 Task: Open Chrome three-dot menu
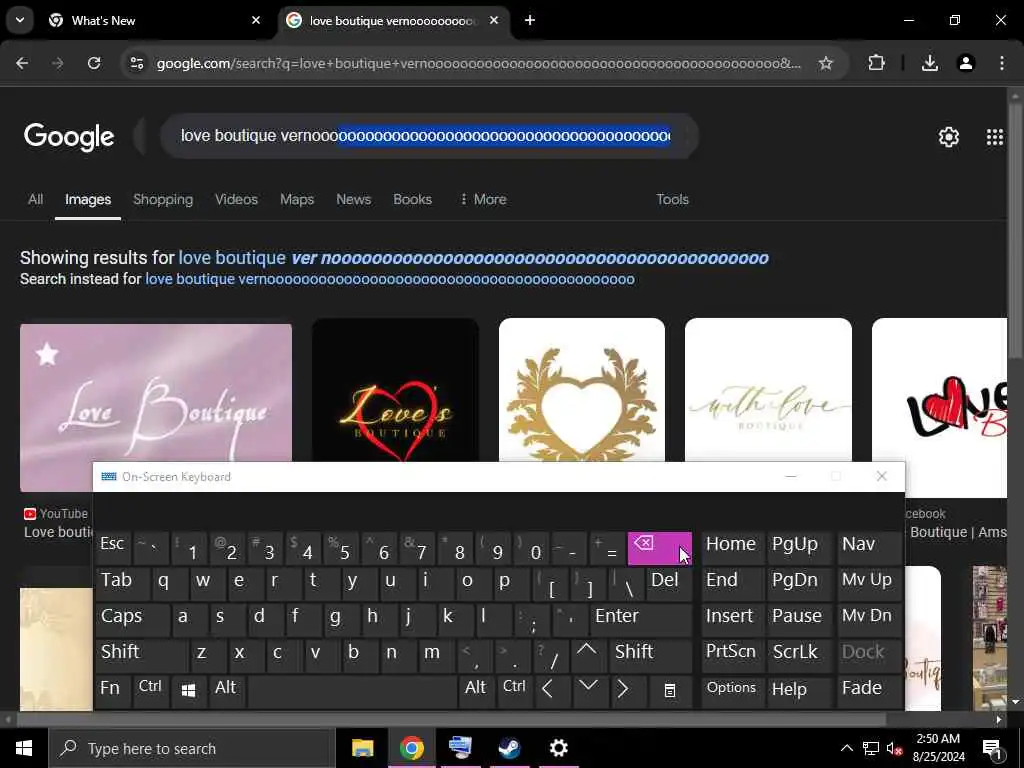tap(1002, 63)
